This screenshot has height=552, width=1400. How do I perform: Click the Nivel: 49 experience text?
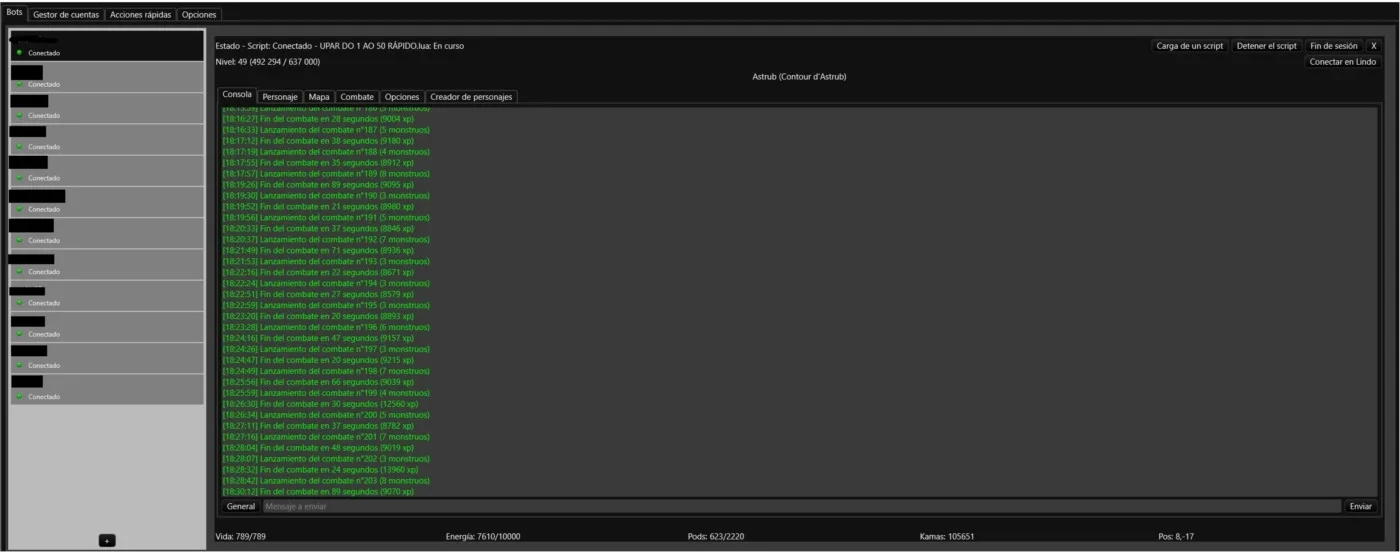click(268, 62)
